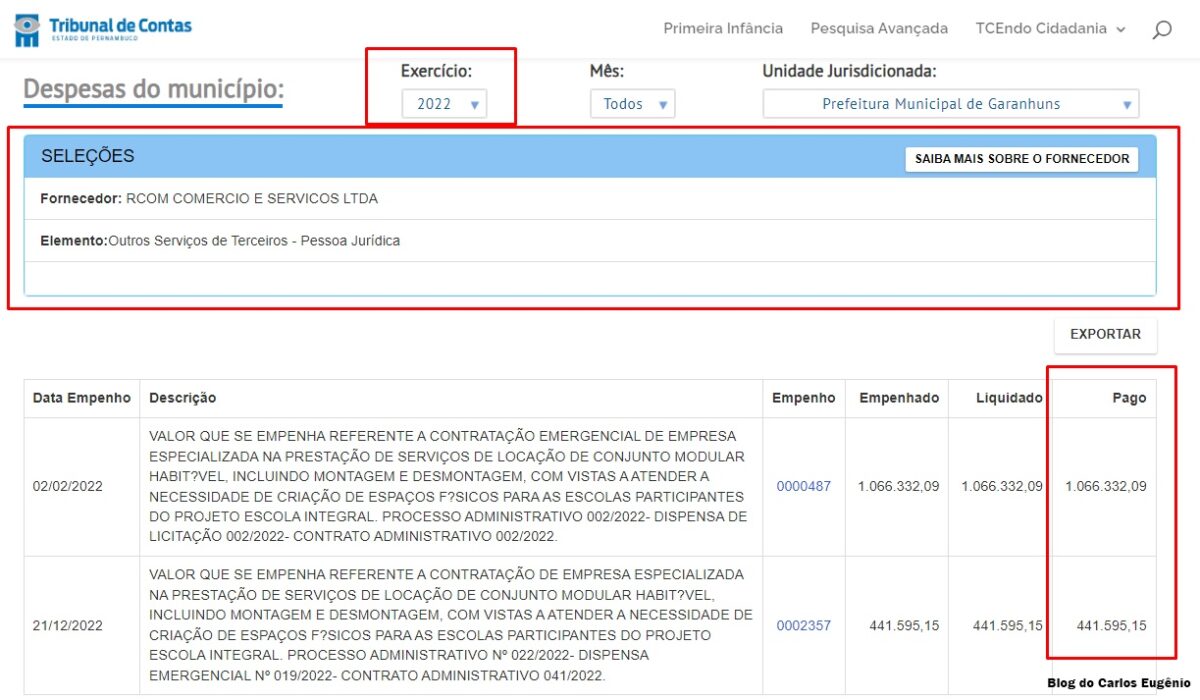Open the Exercício dropdown showing 2022
This screenshot has height=700, width=1200.
[x=444, y=104]
